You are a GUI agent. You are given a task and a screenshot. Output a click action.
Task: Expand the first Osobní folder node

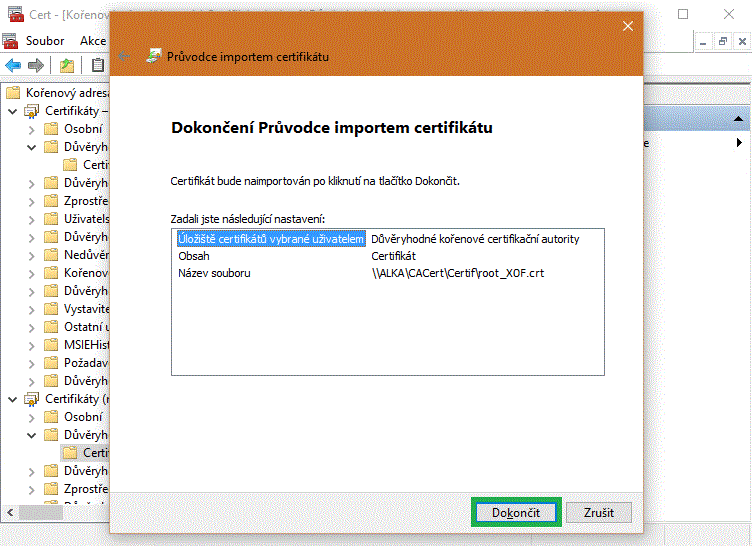tap(31, 129)
